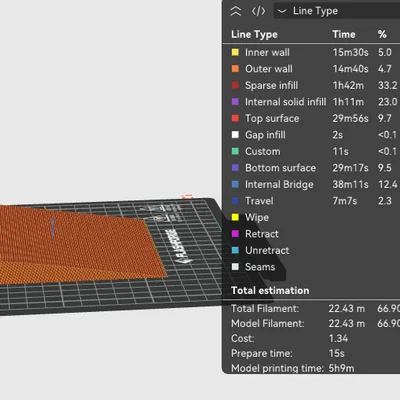Select the Retract row label

262,234
